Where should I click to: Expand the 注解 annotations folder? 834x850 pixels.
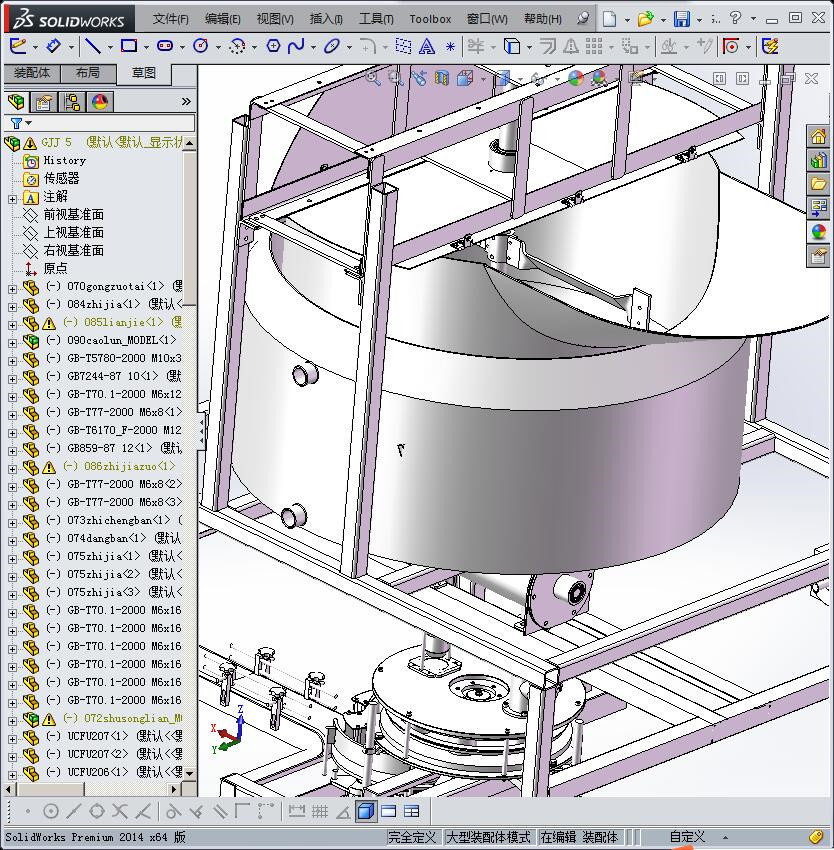(x=12, y=197)
